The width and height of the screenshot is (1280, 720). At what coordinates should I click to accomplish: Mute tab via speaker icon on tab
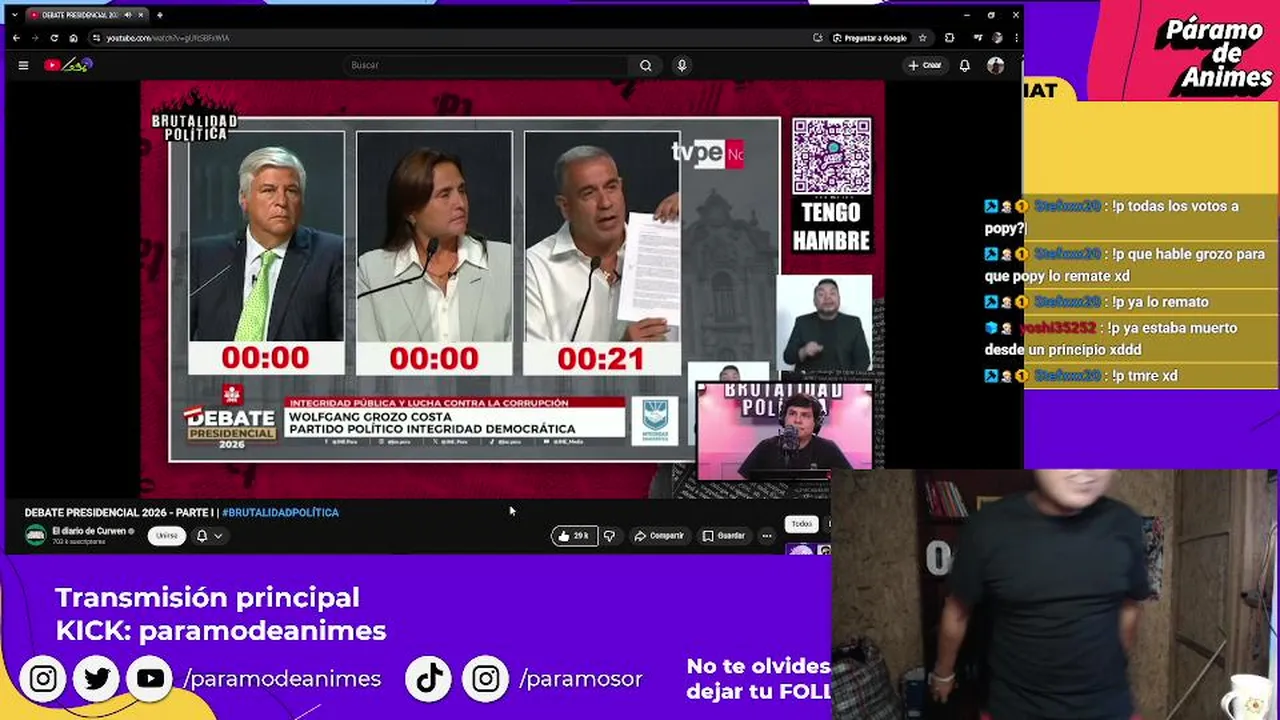[129, 15]
